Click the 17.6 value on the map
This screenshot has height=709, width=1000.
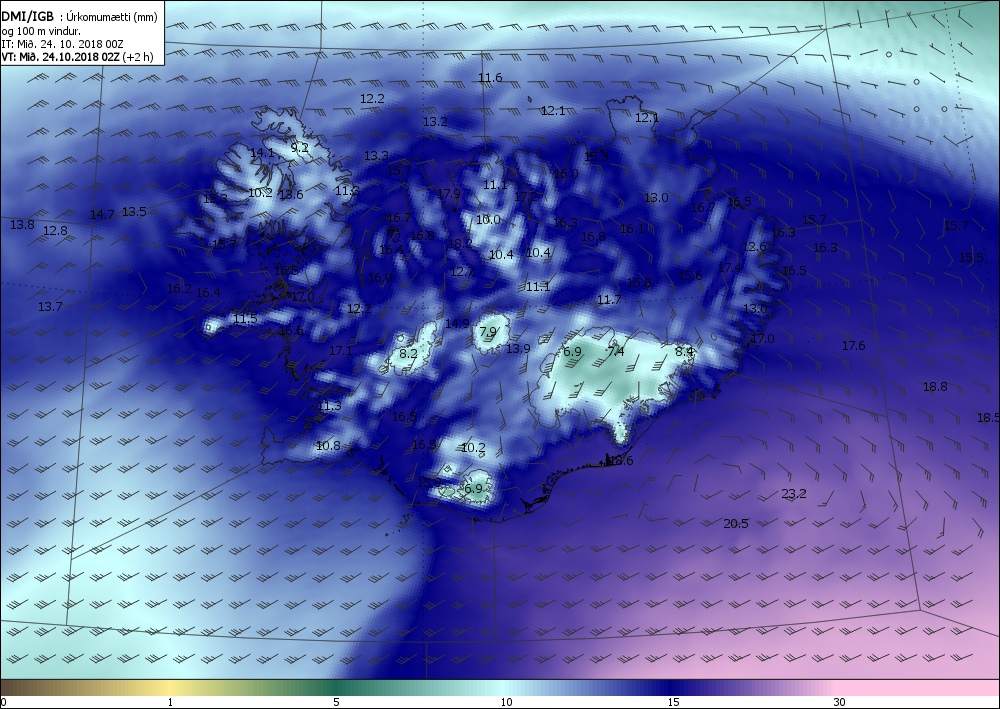(x=853, y=346)
